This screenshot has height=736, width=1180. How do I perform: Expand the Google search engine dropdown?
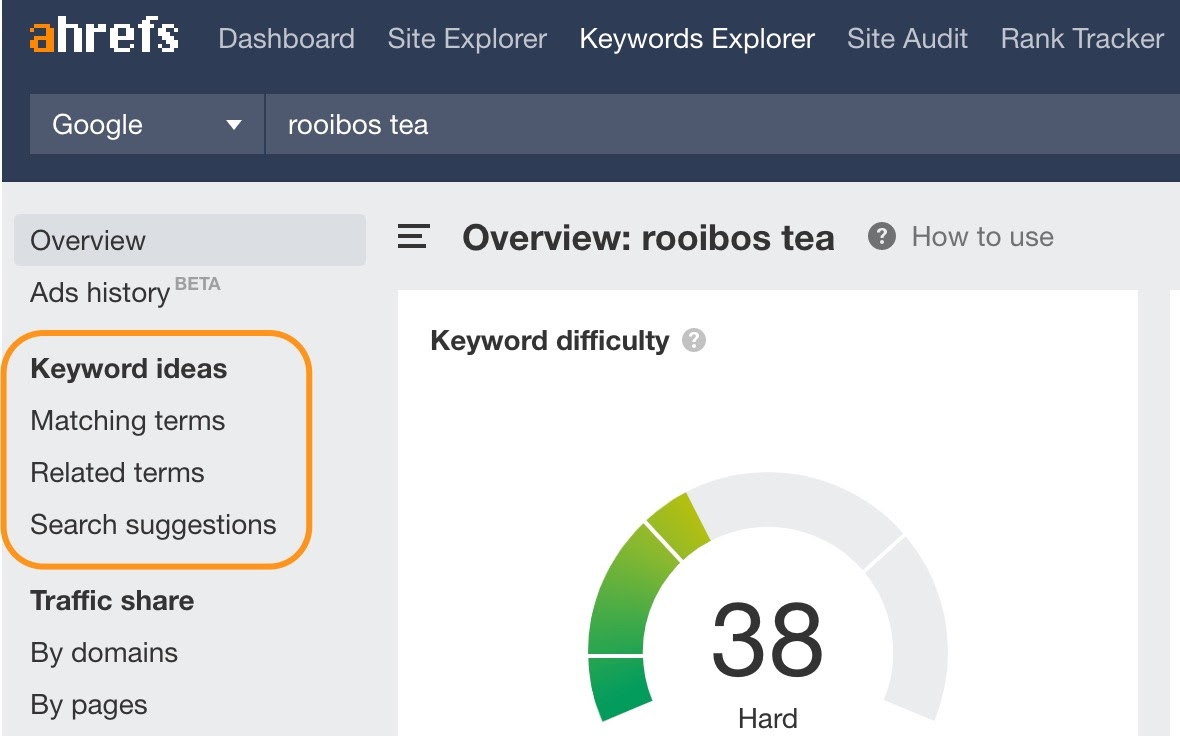(147, 124)
